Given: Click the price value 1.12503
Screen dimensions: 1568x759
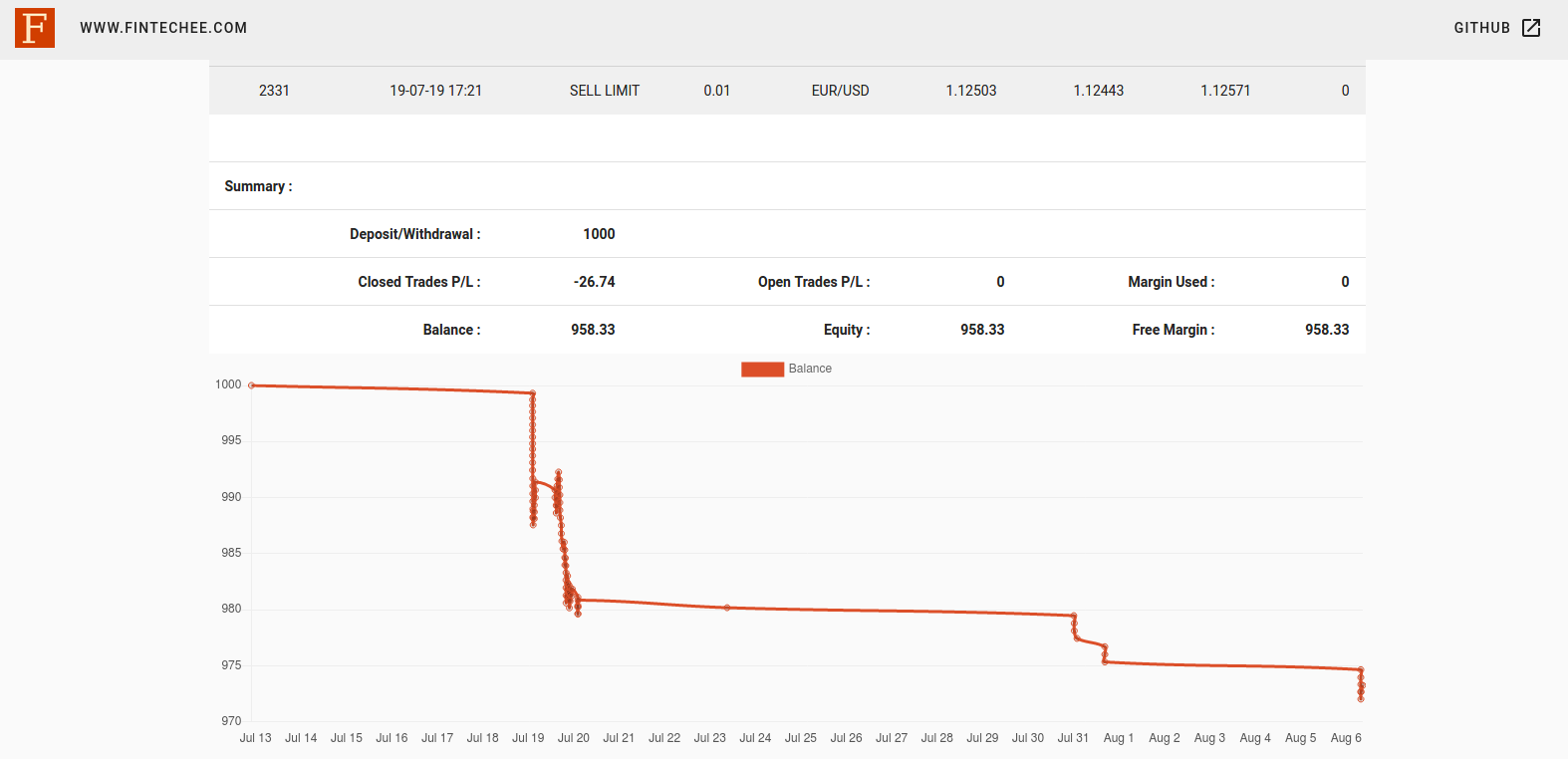Looking at the screenshot, I should (x=971, y=91).
